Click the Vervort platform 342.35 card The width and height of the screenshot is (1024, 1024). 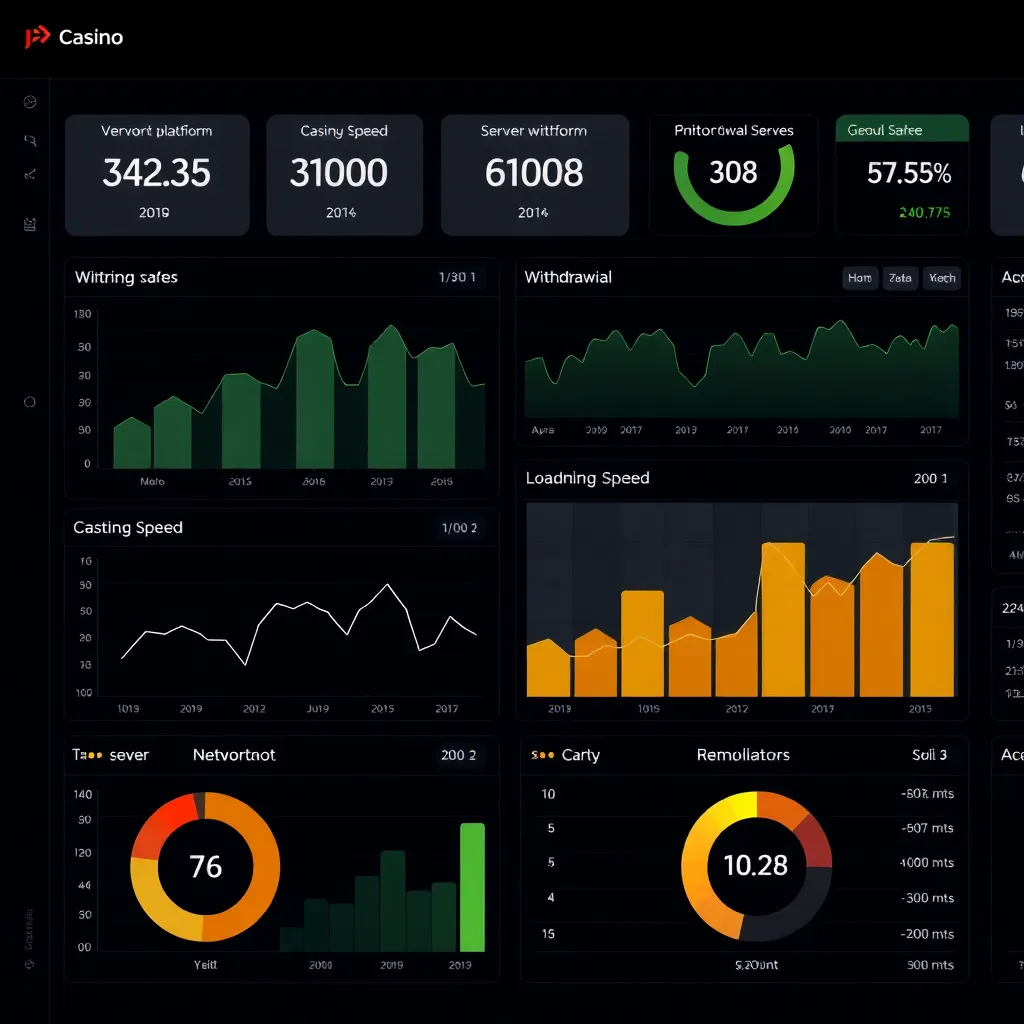[157, 174]
